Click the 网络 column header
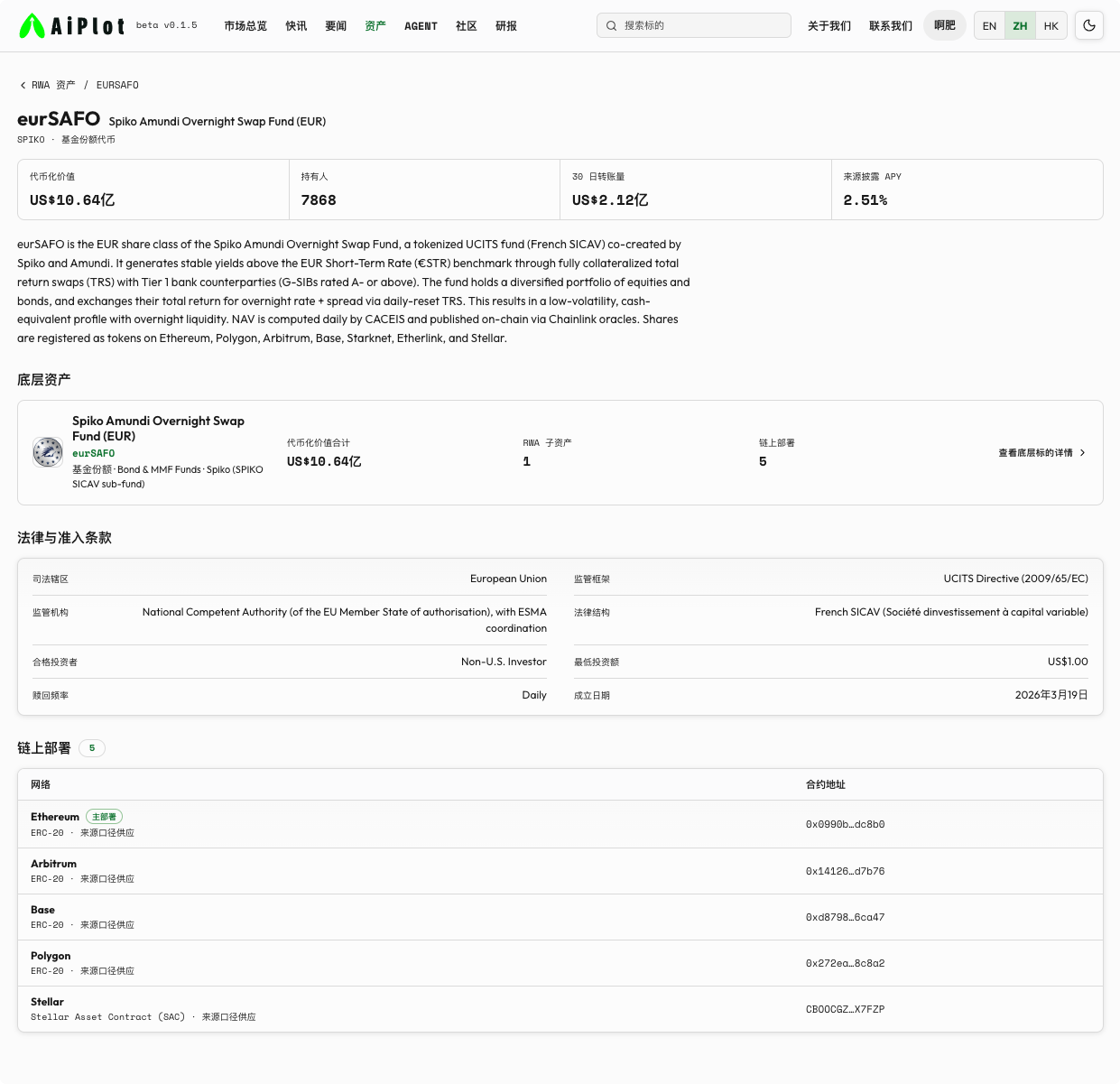 pos(41,785)
